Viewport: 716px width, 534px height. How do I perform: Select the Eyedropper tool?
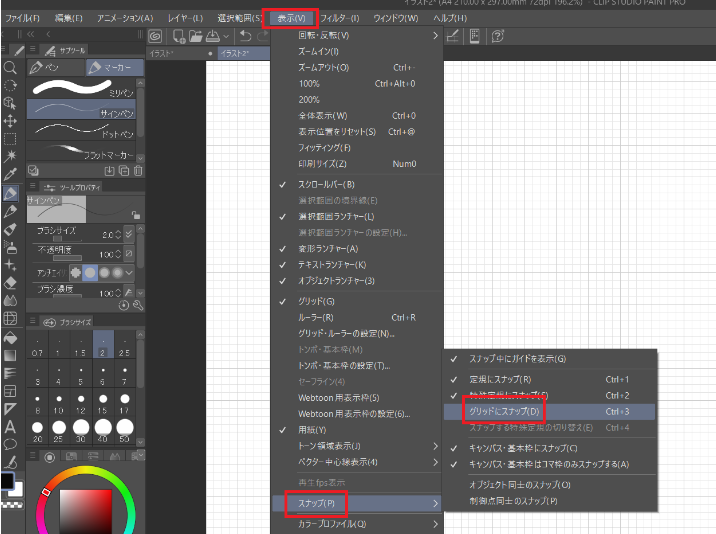coord(10,174)
